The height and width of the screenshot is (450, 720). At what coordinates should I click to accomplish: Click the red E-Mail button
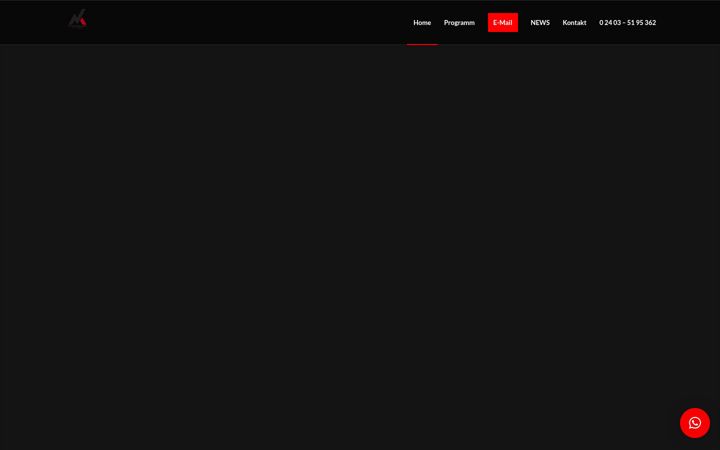pyautogui.click(x=502, y=22)
